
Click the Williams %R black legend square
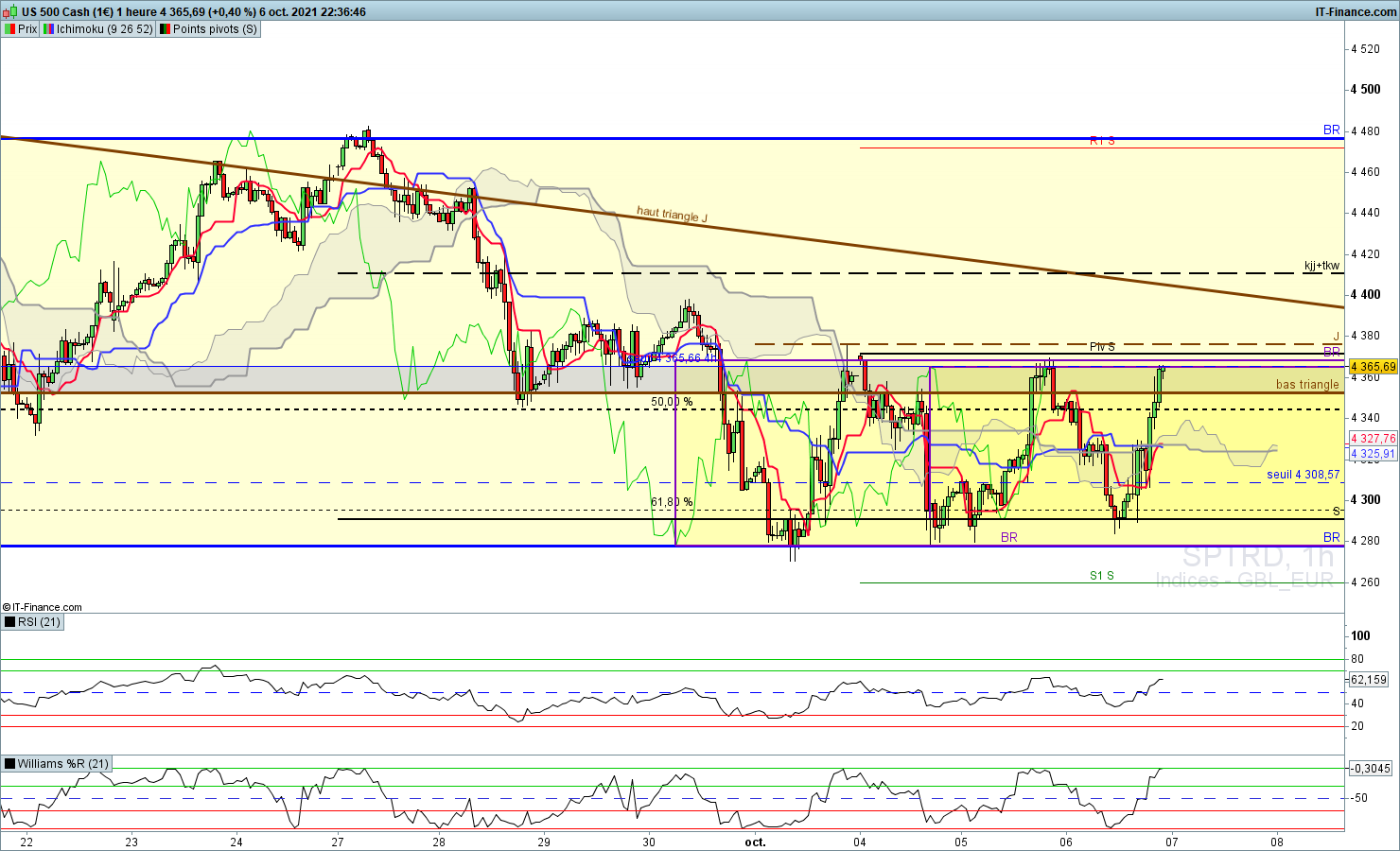(9, 764)
